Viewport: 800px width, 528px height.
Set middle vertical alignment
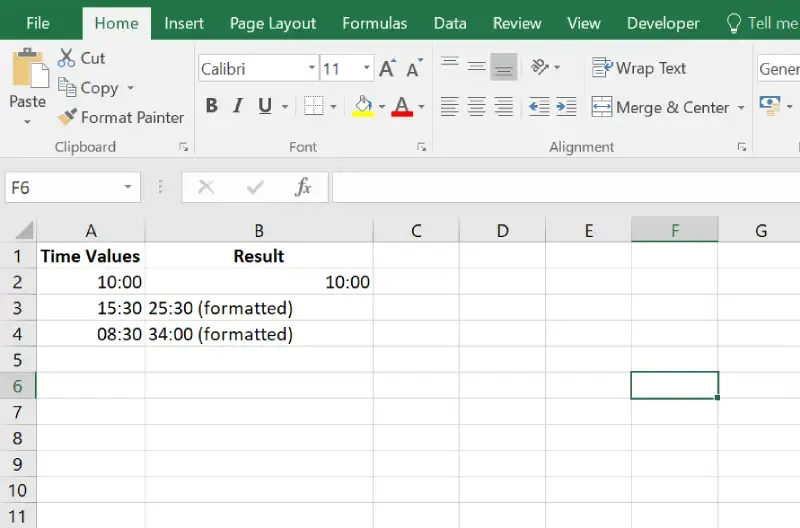click(477, 67)
